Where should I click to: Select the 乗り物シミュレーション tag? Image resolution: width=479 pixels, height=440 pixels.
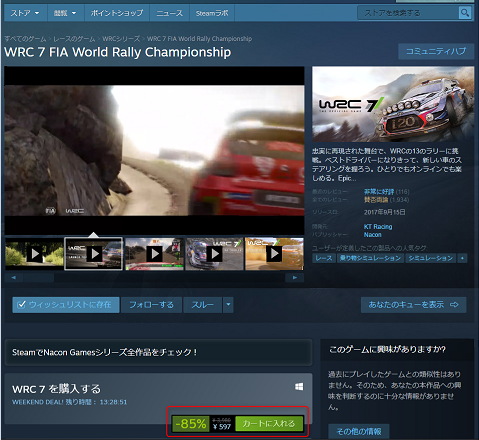pyautogui.click(x=370, y=258)
